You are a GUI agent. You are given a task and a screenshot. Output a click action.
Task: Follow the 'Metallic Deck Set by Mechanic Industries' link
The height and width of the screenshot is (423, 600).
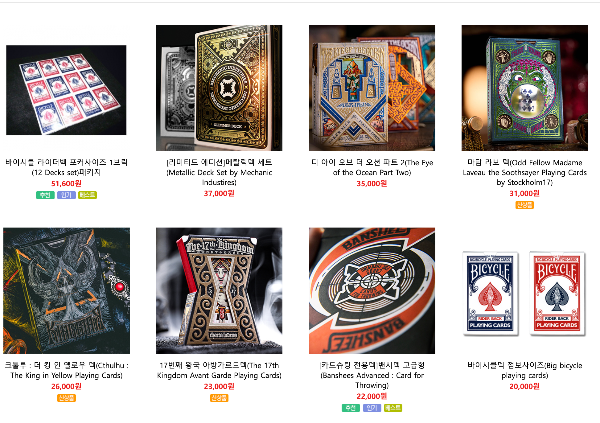click(219, 172)
